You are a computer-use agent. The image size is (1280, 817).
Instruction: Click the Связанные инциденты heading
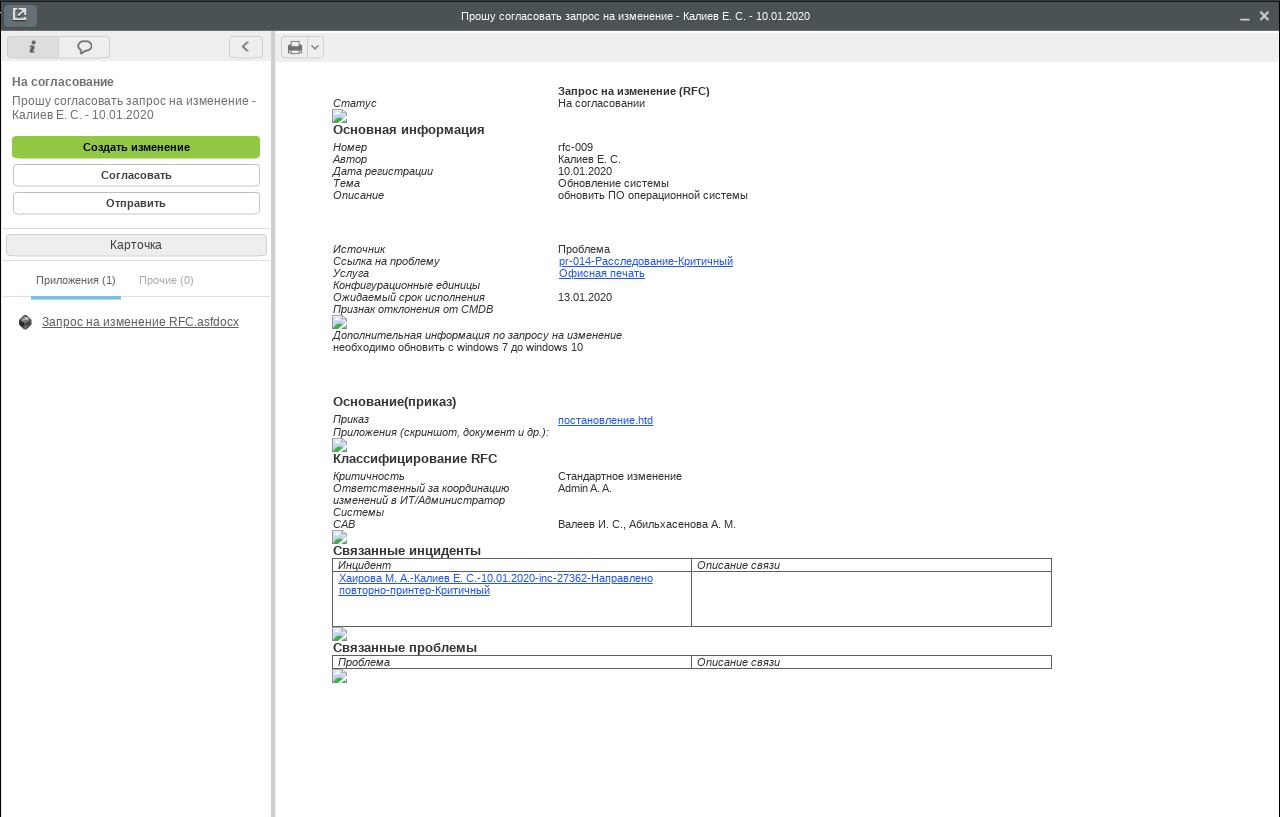(407, 550)
